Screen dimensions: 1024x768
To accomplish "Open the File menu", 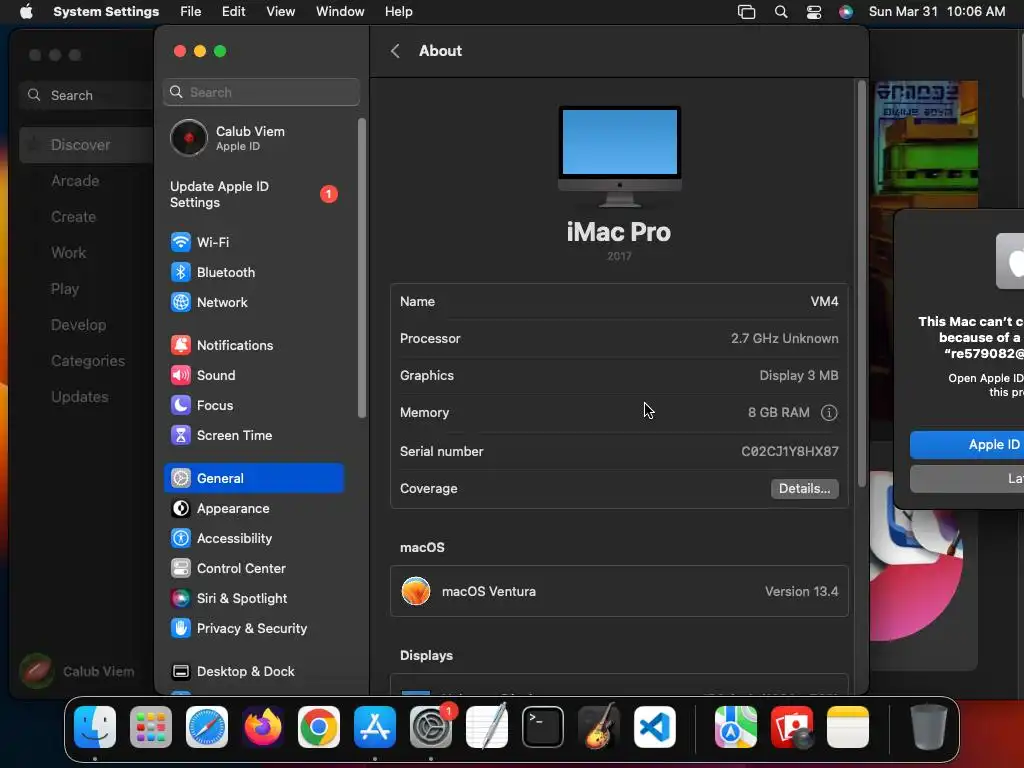I will [191, 12].
